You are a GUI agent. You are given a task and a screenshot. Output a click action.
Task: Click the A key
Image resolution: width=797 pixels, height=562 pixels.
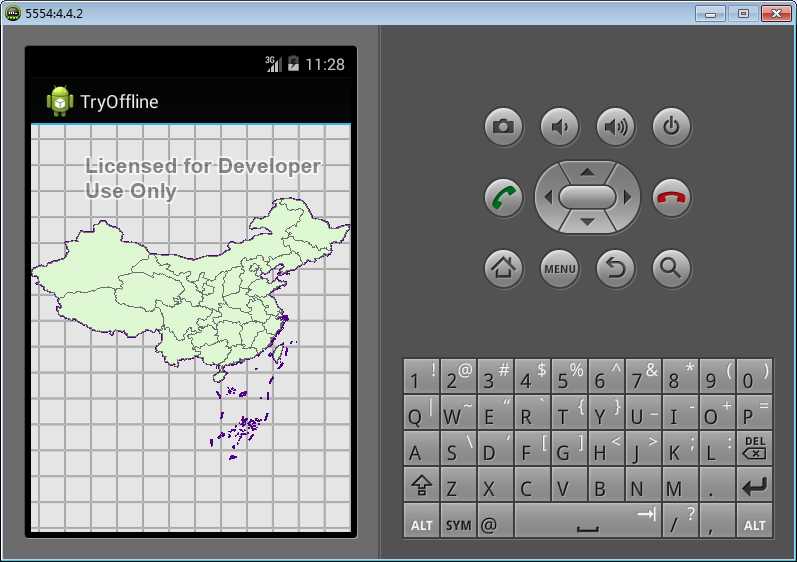coord(421,448)
